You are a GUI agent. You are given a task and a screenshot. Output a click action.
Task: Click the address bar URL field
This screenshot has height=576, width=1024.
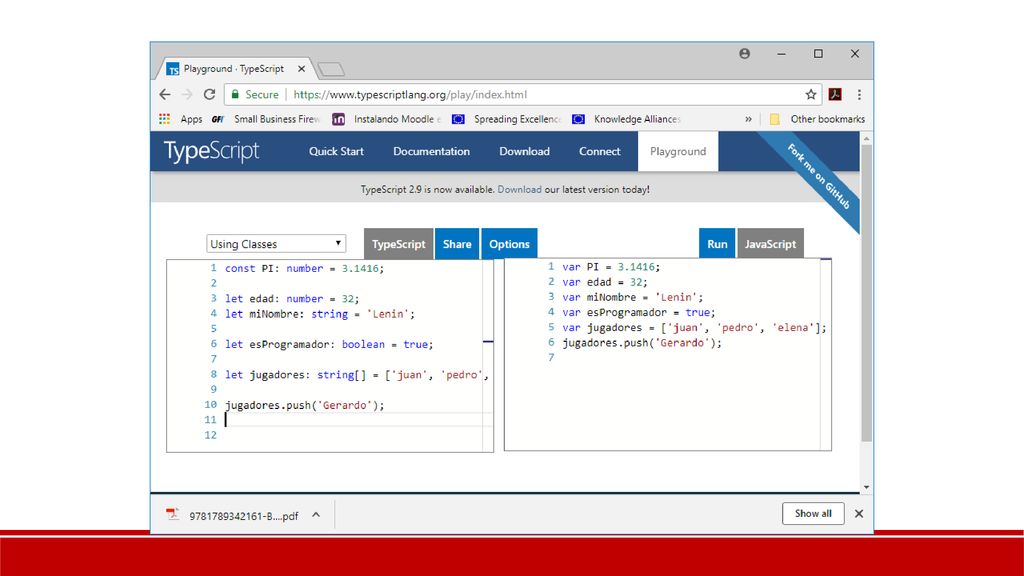coord(522,95)
